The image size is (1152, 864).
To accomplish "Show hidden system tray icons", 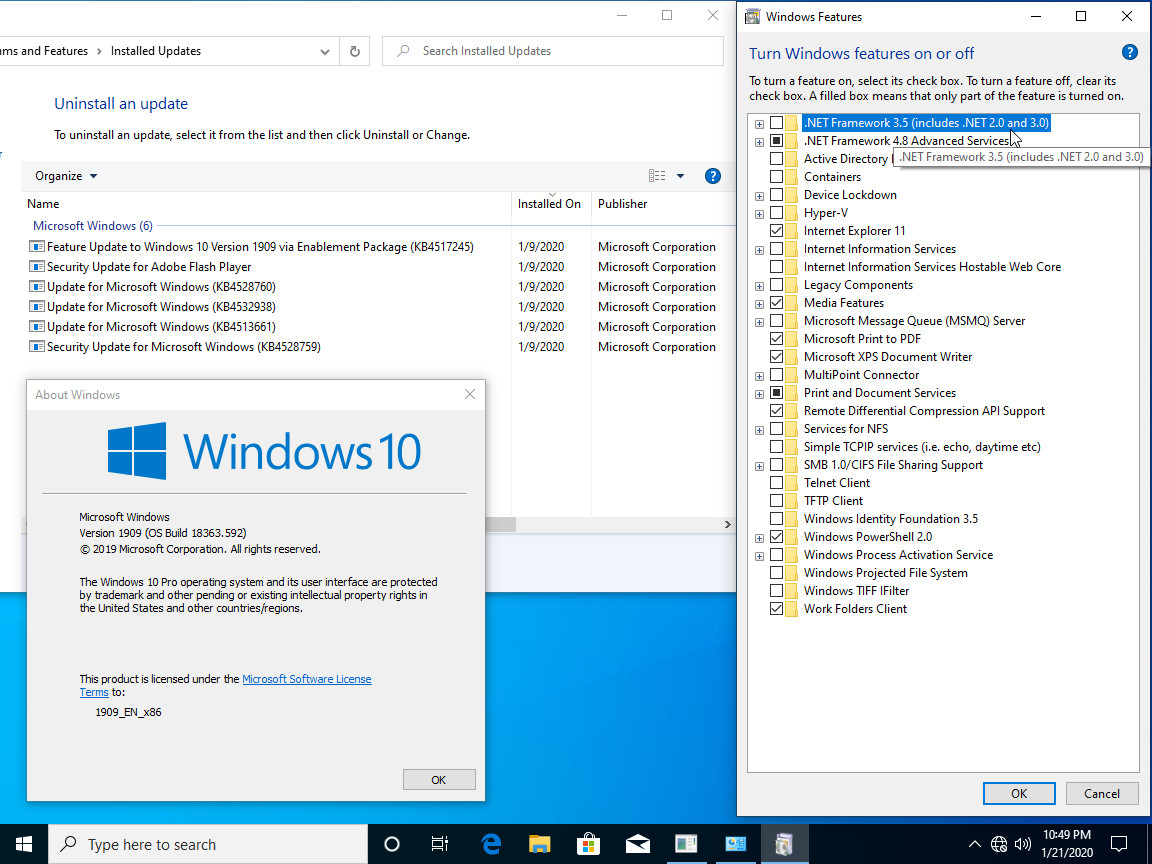I will (974, 844).
